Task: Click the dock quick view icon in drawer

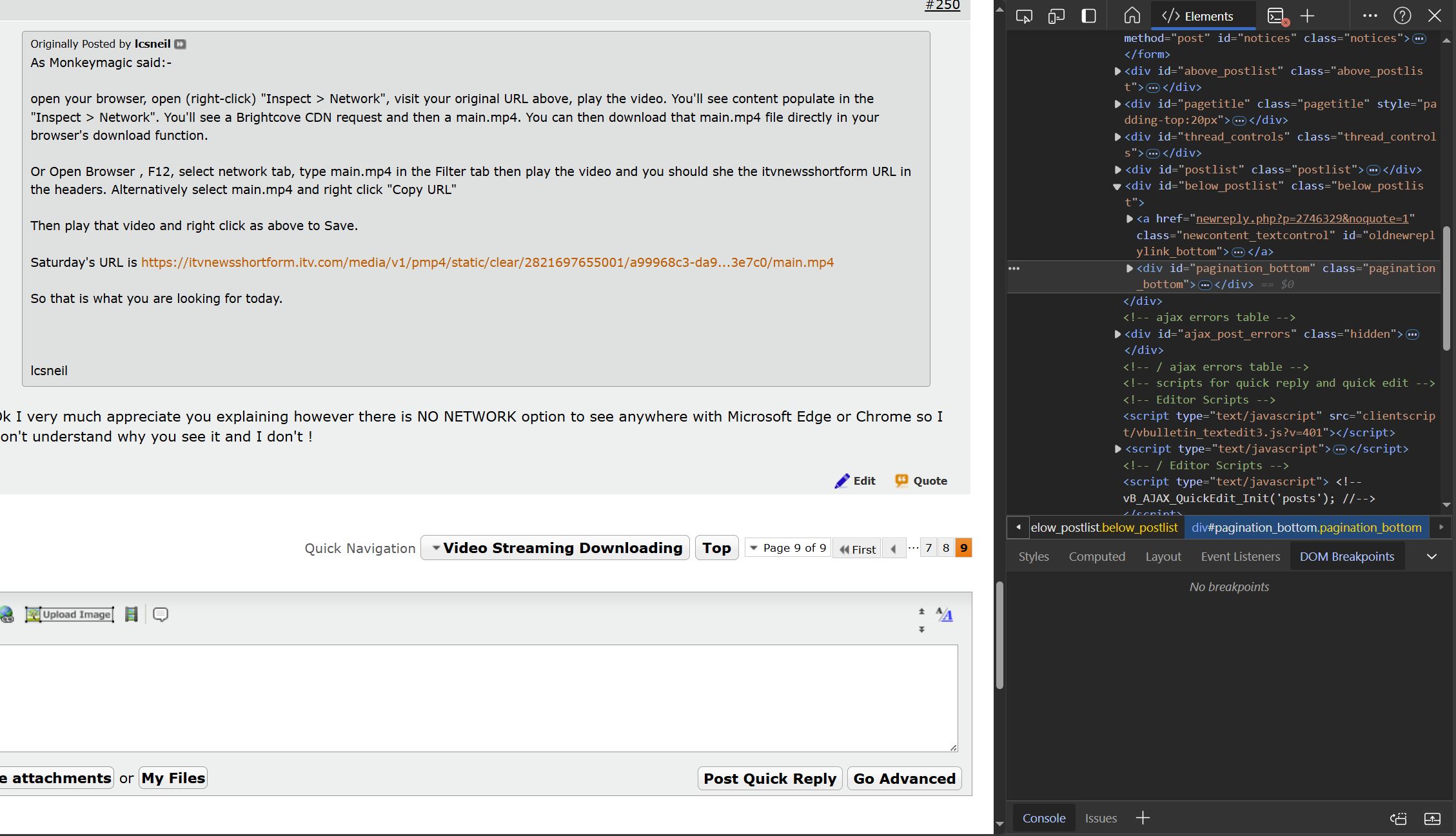Action: coord(1398,819)
